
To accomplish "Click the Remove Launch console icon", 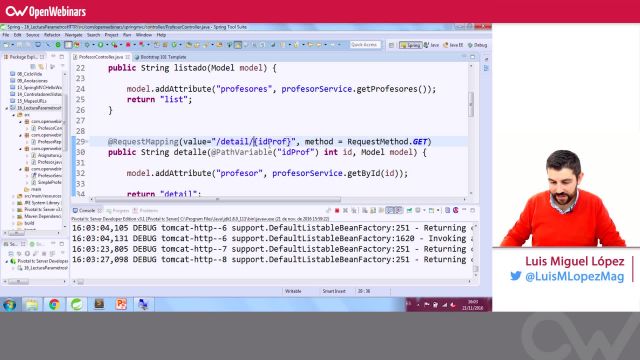I will pos(345,211).
